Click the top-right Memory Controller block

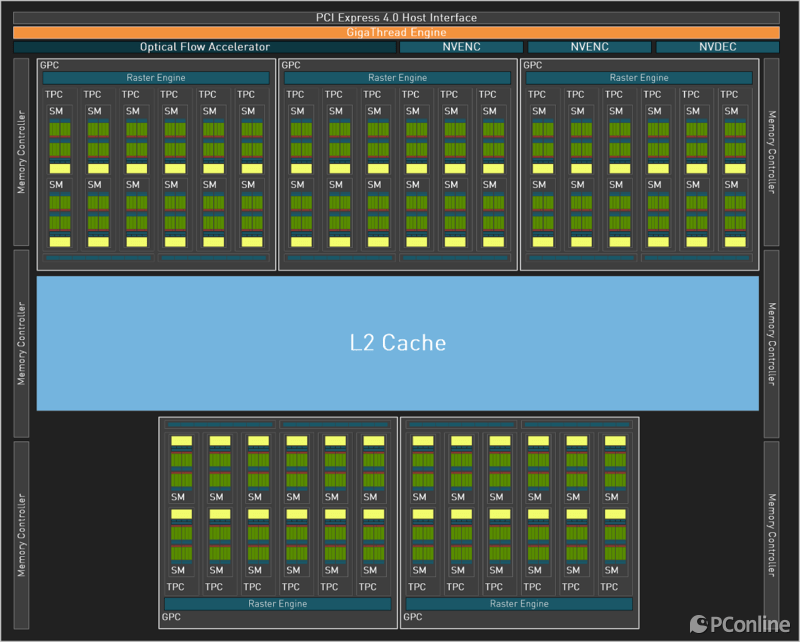tap(771, 152)
